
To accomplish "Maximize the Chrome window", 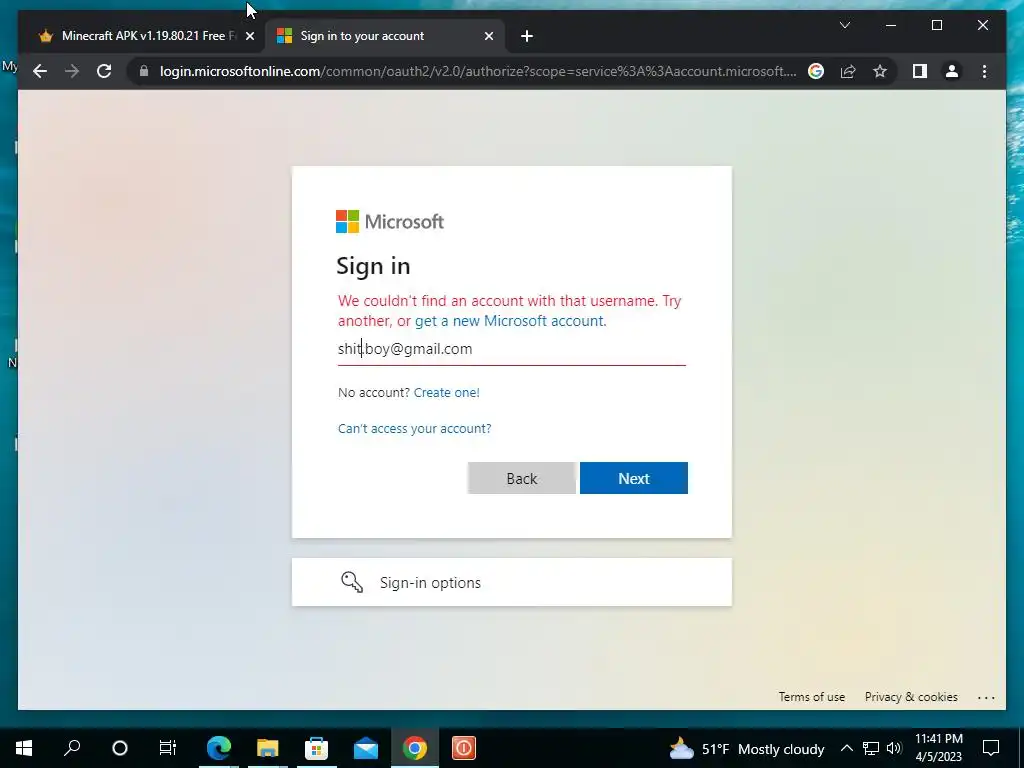I will [x=936, y=25].
